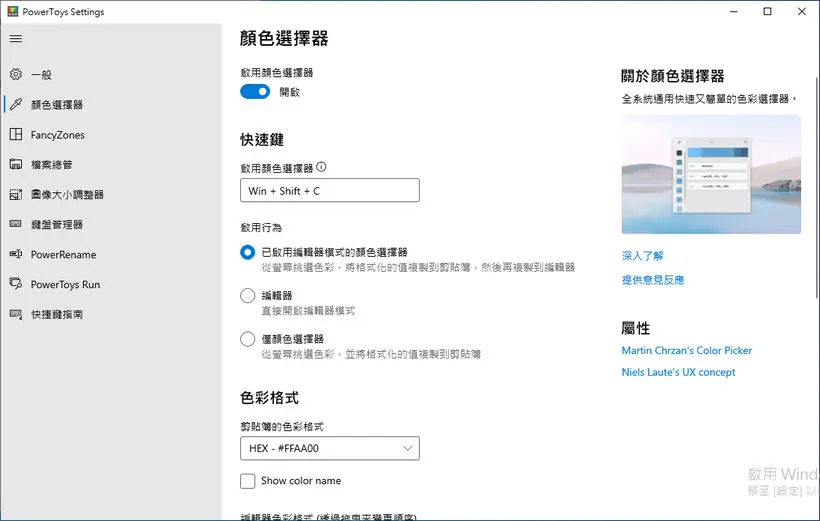Click the info icon beside 啟用顏色選擇器 shortcut
The height and width of the screenshot is (521, 820).
coord(321,167)
